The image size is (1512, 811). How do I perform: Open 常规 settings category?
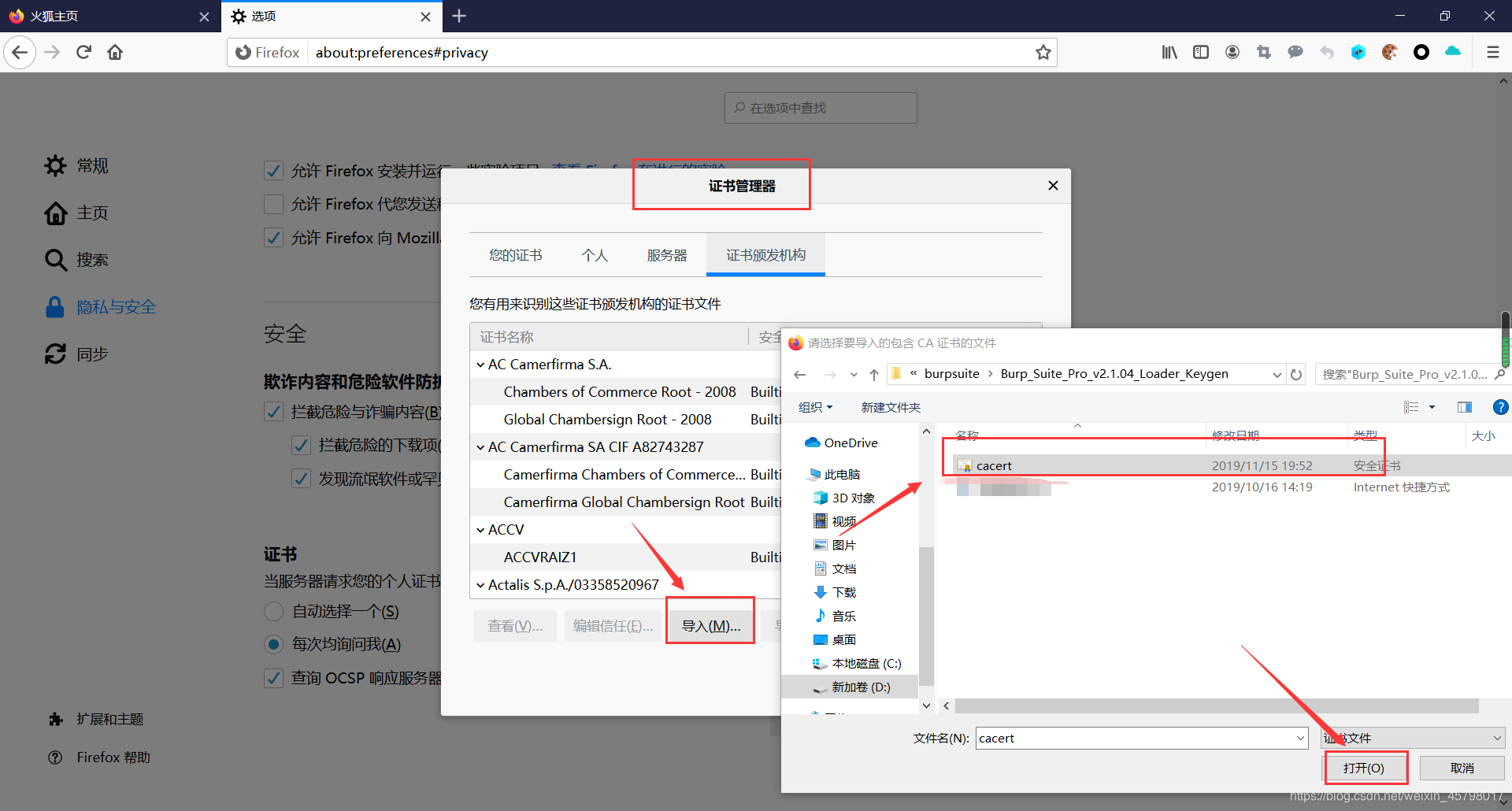coord(76,165)
